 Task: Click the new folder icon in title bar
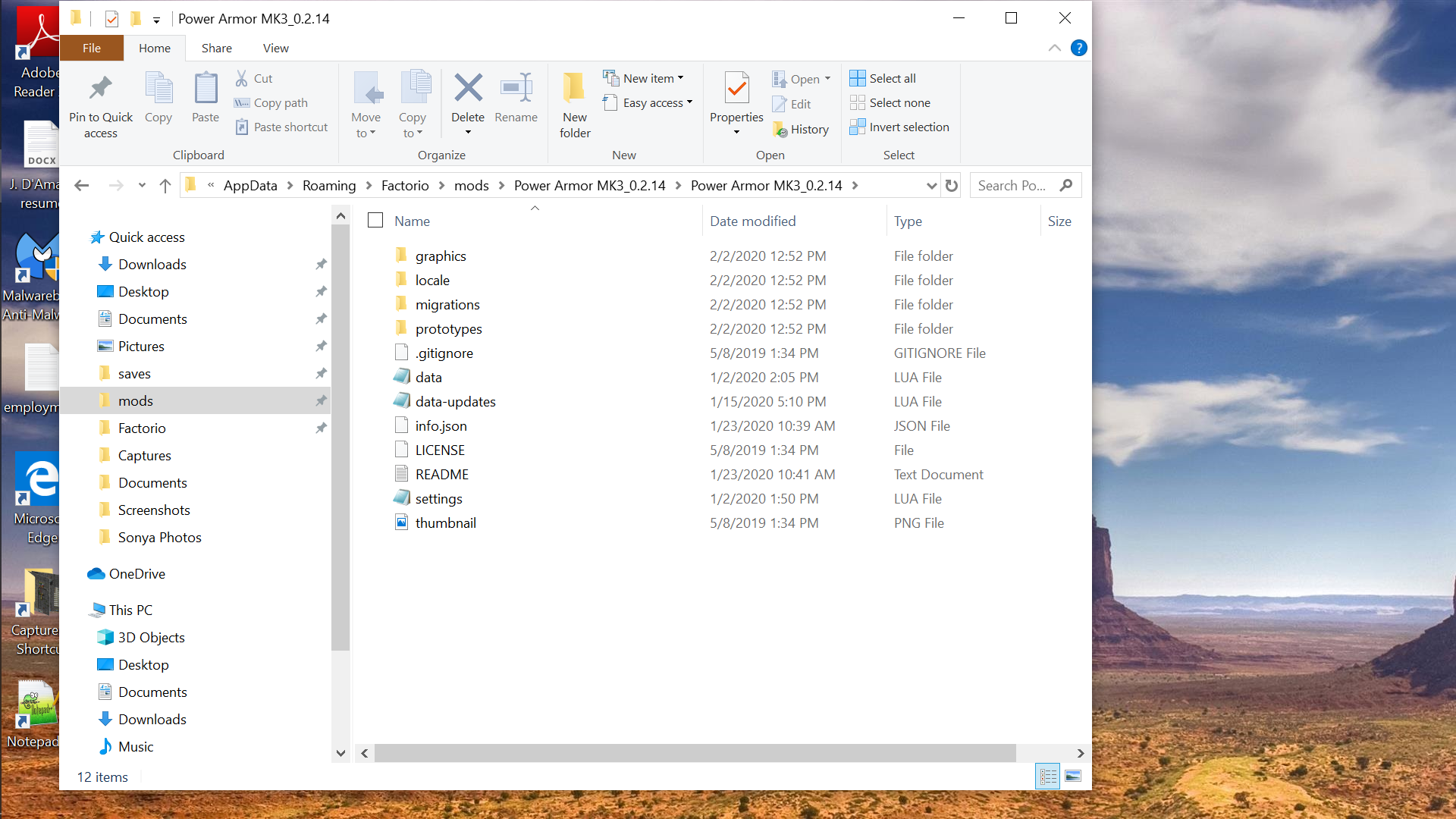click(x=136, y=19)
